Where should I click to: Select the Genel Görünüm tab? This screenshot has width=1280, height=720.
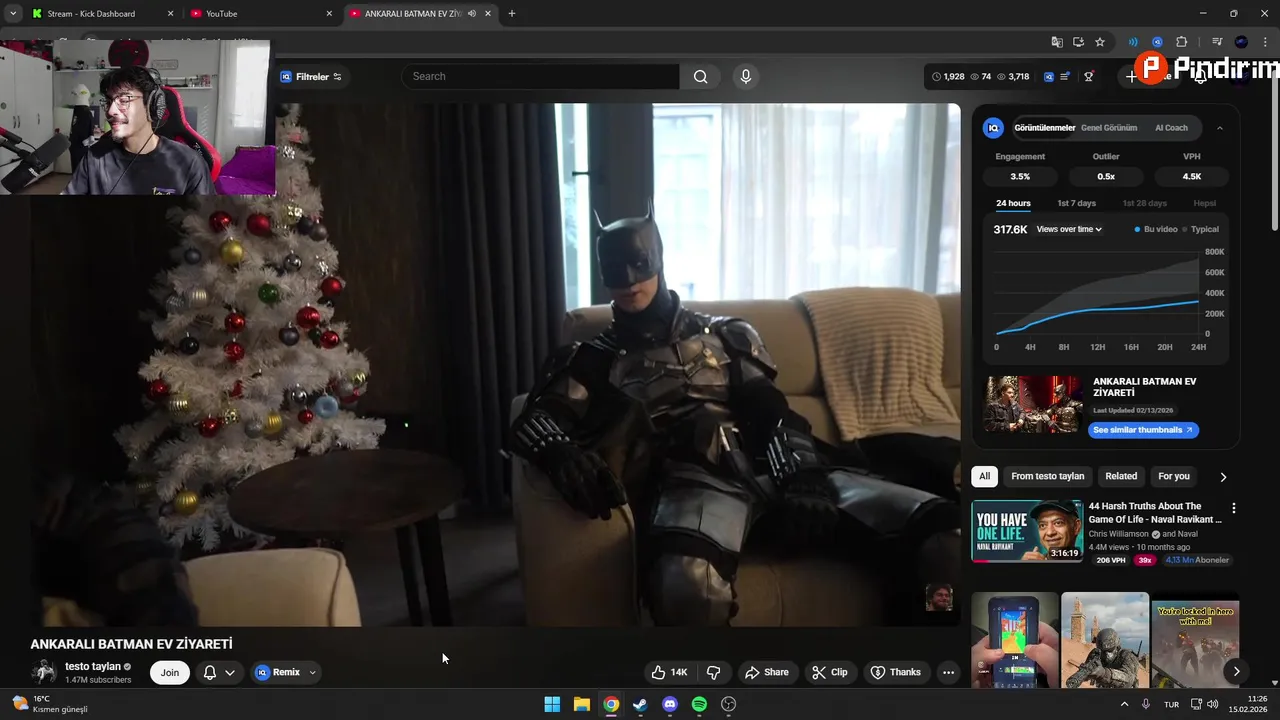point(1109,128)
